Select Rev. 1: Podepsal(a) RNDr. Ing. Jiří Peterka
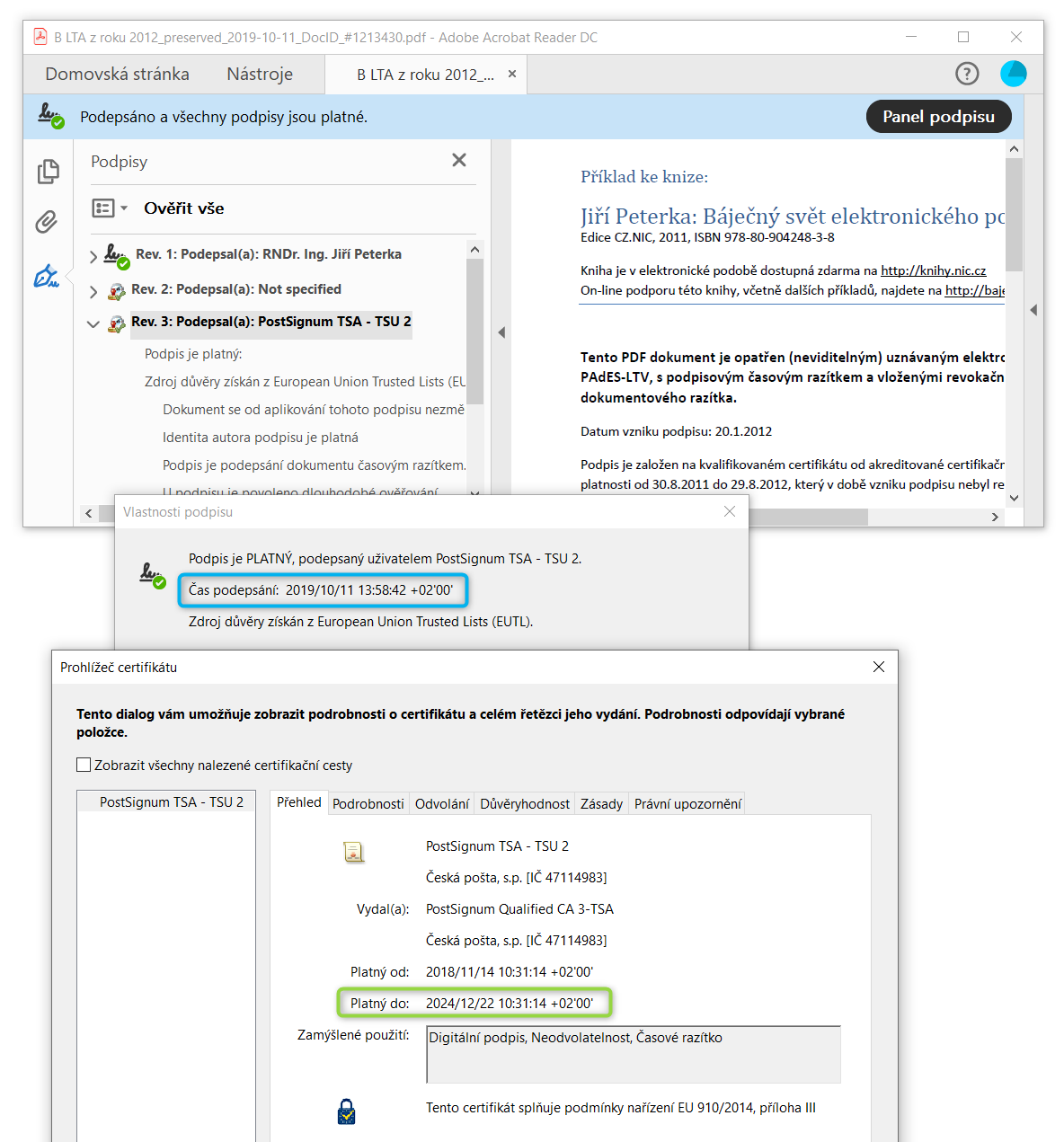Screen dimensions: 1064x1142 pos(269,254)
